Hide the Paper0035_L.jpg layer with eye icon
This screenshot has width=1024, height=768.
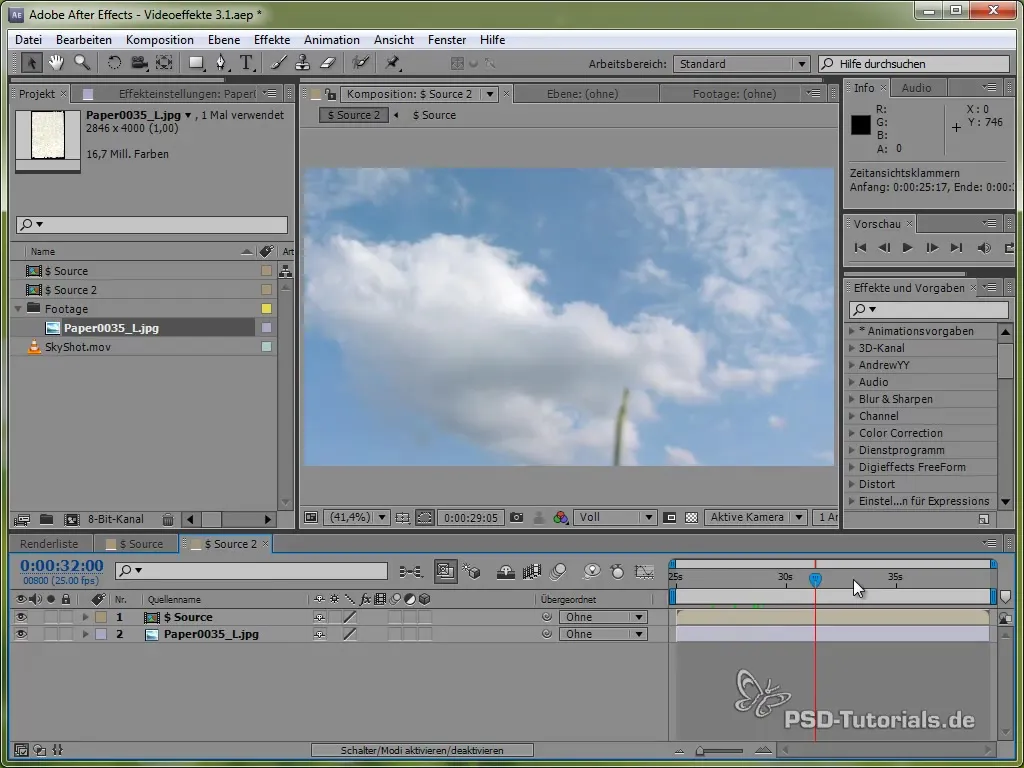(x=22, y=634)
